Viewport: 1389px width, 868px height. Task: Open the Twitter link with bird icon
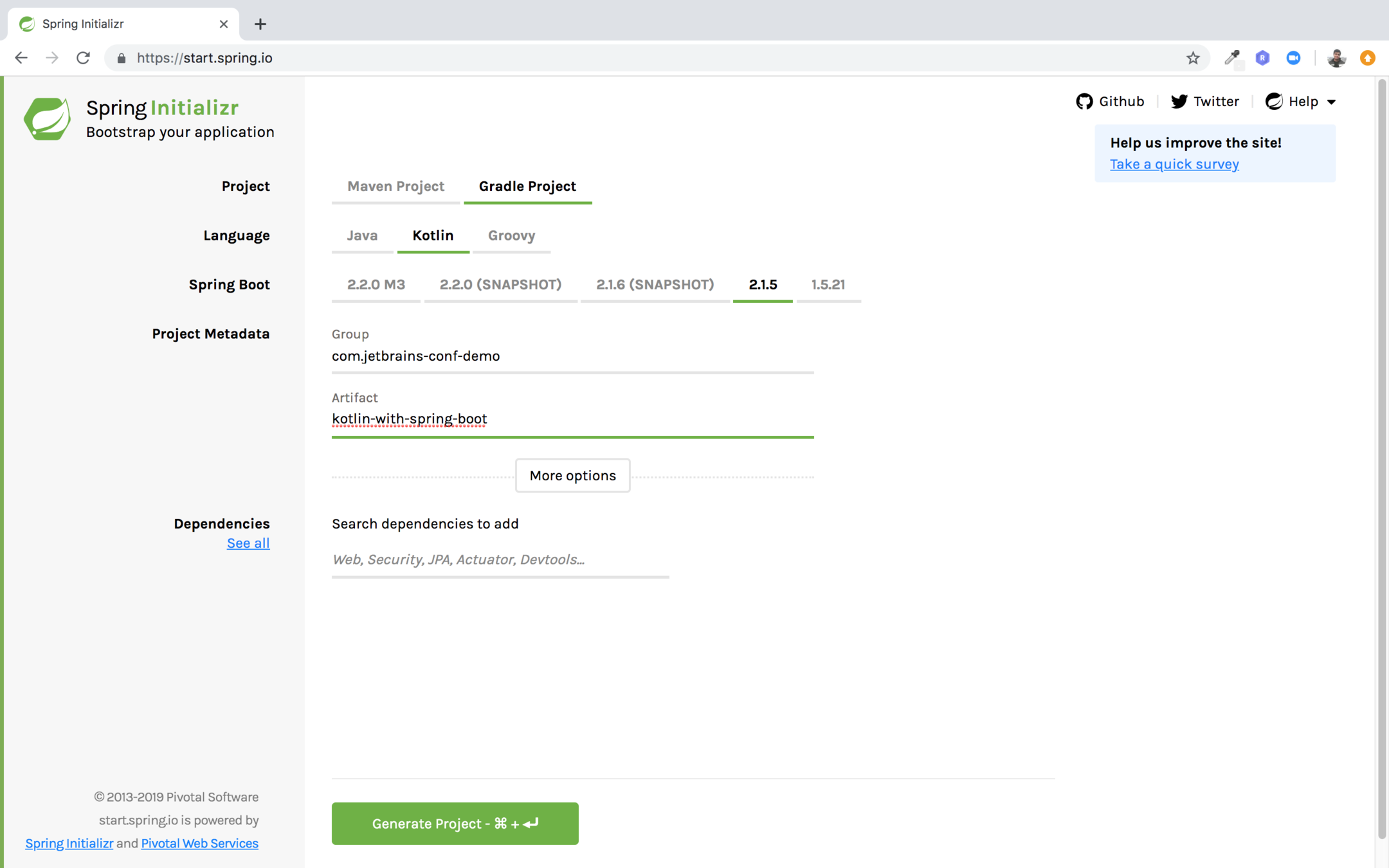(x=1204, y=102)
